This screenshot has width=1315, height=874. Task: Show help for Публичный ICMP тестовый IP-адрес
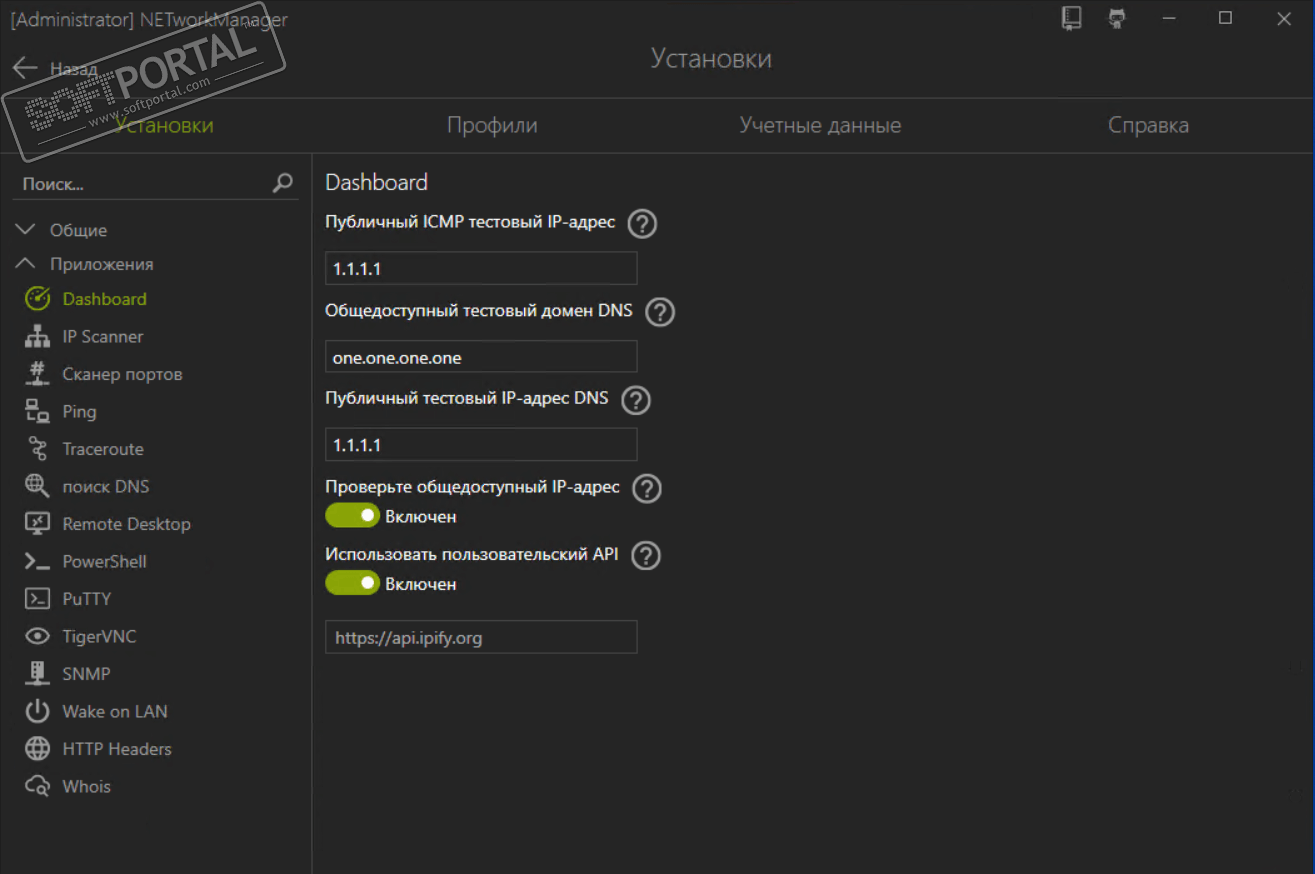click(x=642, y=224)
